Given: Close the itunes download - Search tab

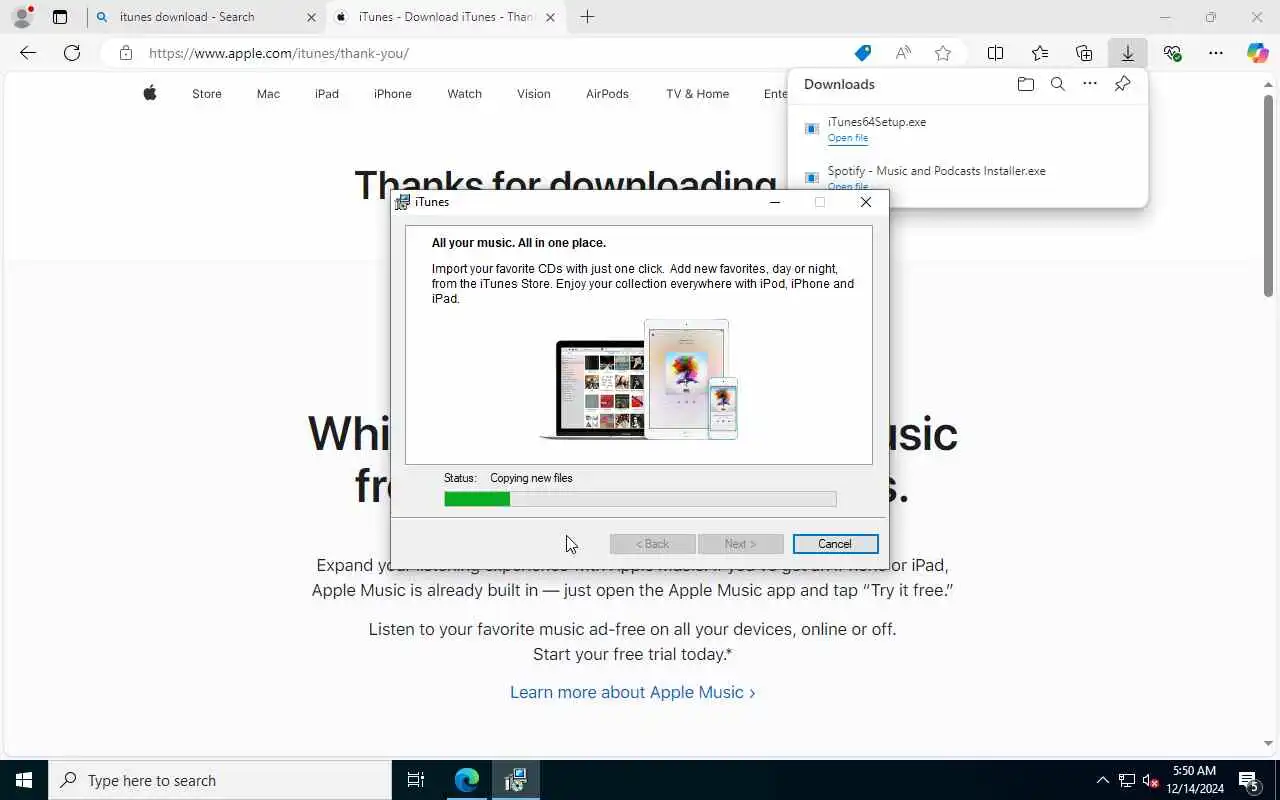Looking at the screenshot, I should point(311,17).
